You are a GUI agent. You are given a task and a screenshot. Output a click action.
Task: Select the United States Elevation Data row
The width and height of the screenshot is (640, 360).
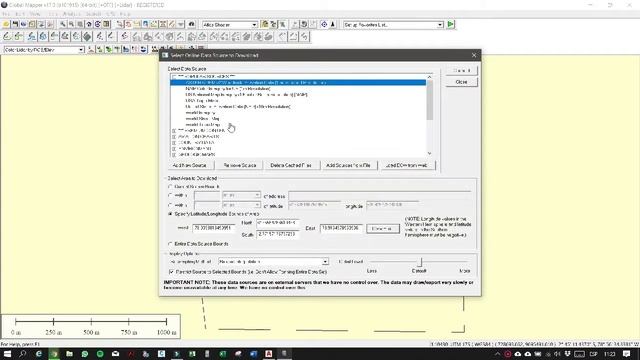pos(238,107)
